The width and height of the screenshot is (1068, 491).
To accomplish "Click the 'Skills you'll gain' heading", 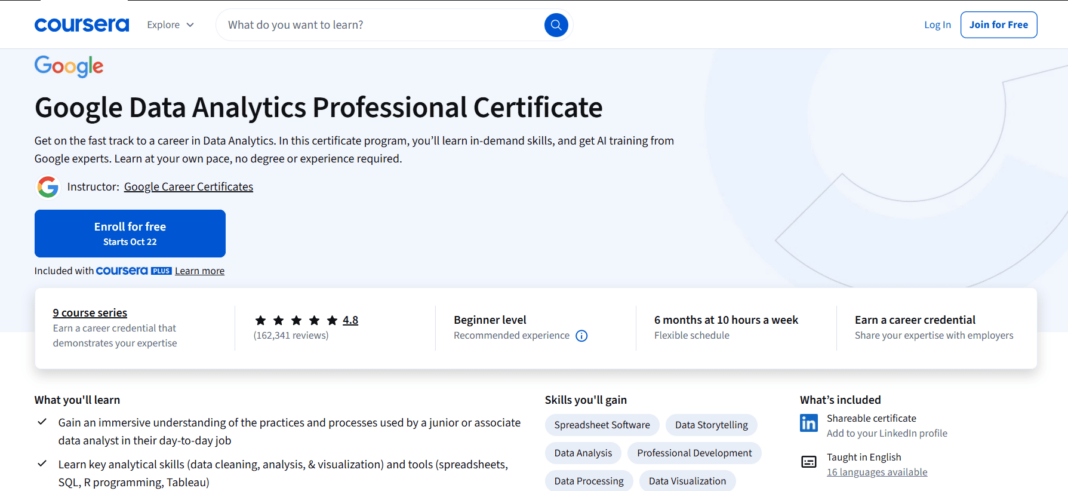I will coord(586,400).
